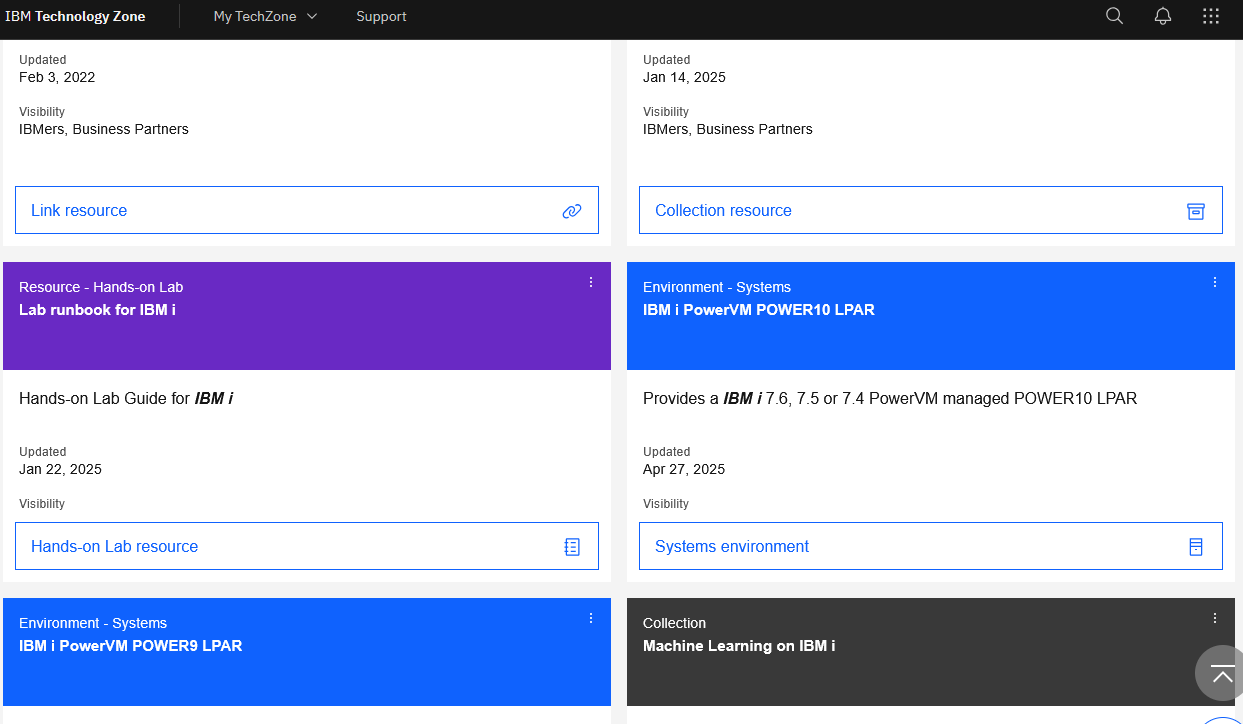Select Support in the top navigation

(x=381, y=16)
